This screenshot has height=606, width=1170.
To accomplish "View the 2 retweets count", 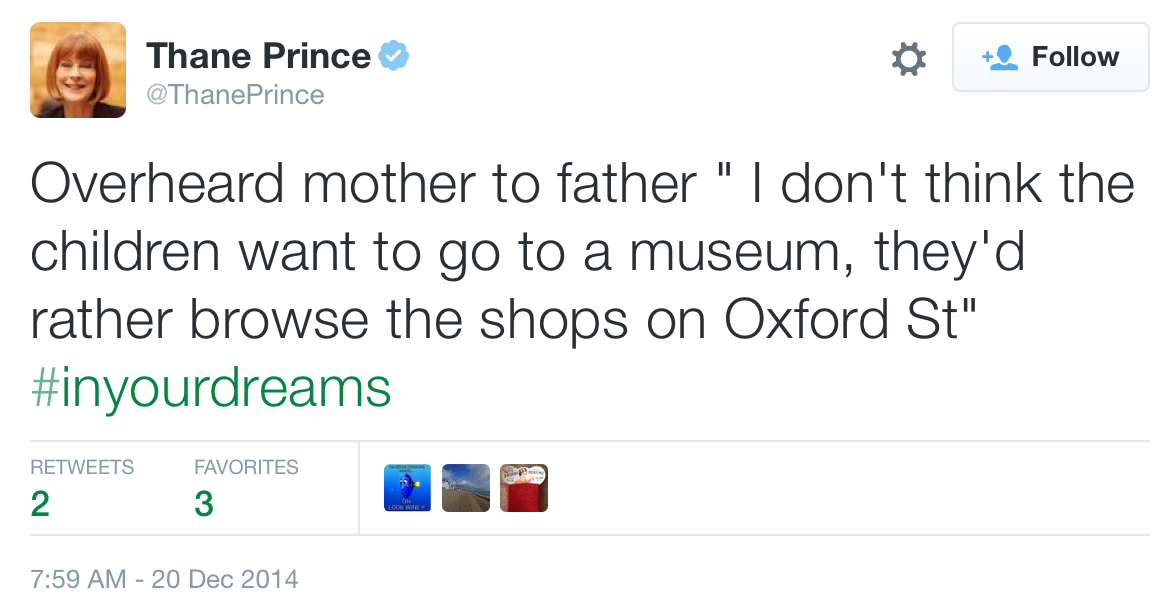I will point(40,504).
